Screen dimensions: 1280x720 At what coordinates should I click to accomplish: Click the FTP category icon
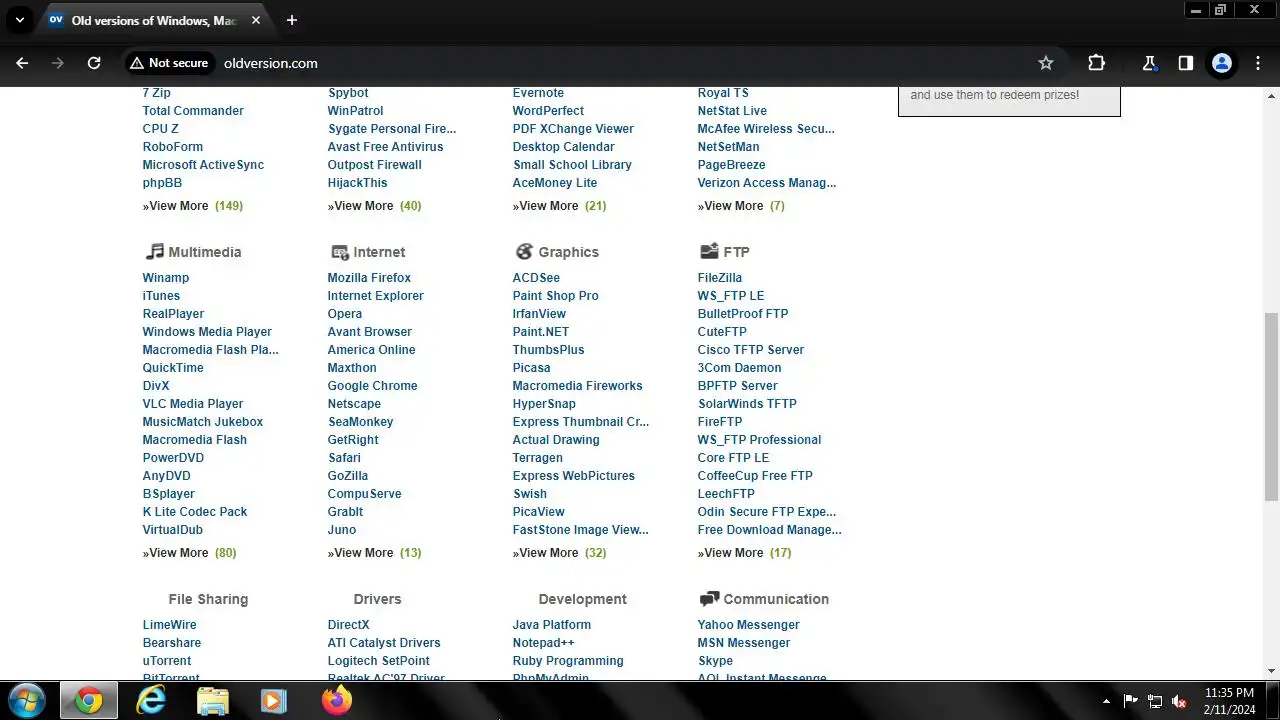(709, 251)
